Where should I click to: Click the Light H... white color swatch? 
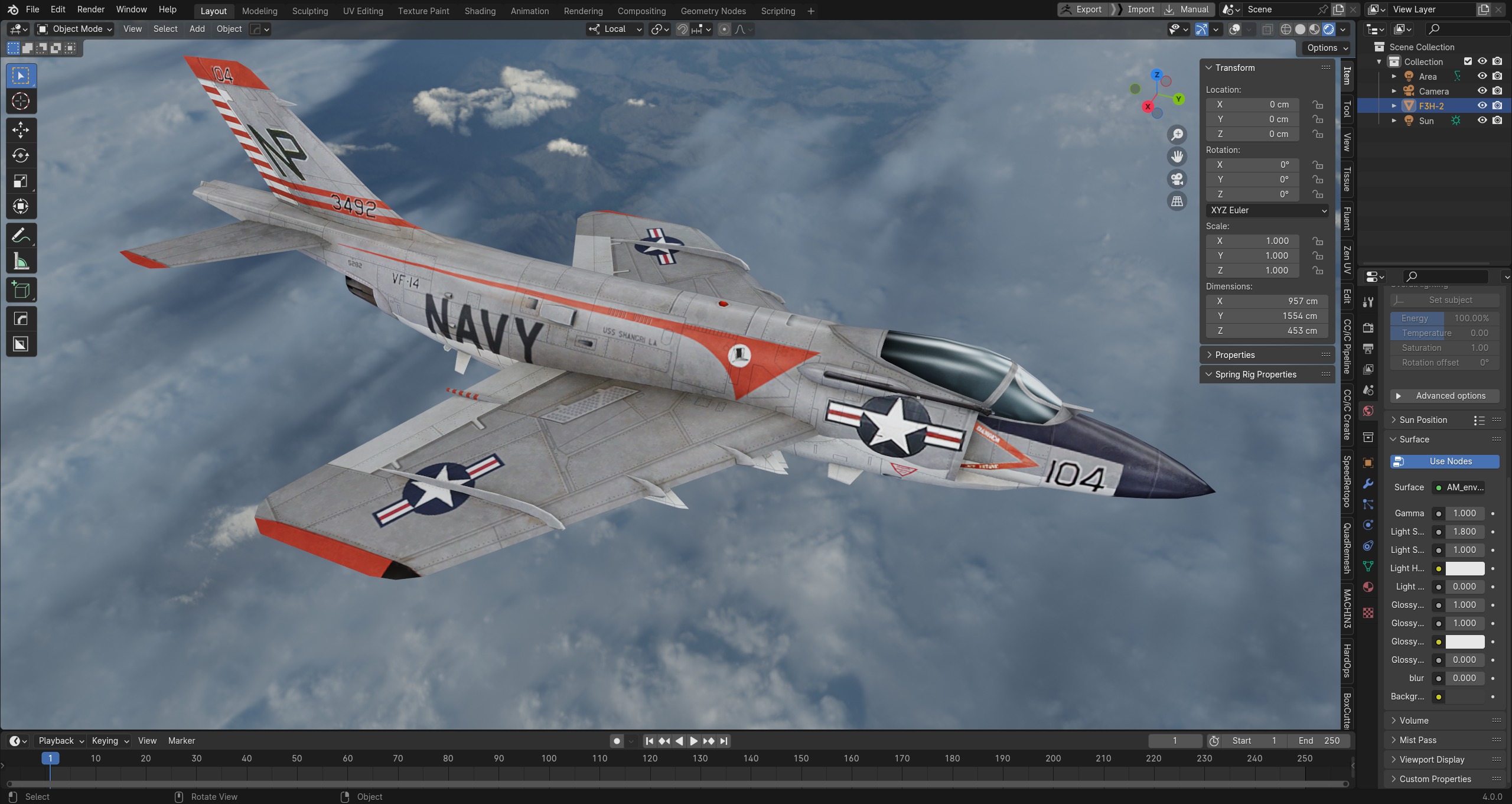1465,568
